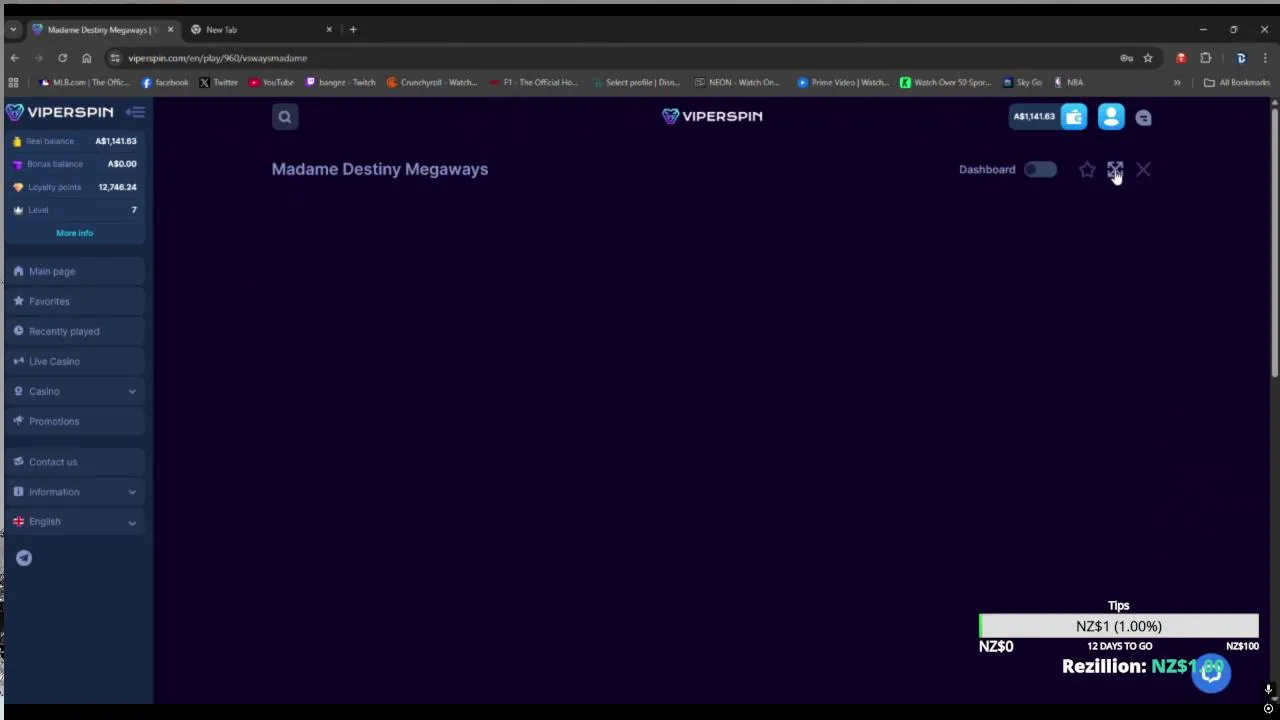Image resolution: width=1280 pixels, height=720 pixels.
Task: Click the centered ViperSpin header logo
Action: 712,116
